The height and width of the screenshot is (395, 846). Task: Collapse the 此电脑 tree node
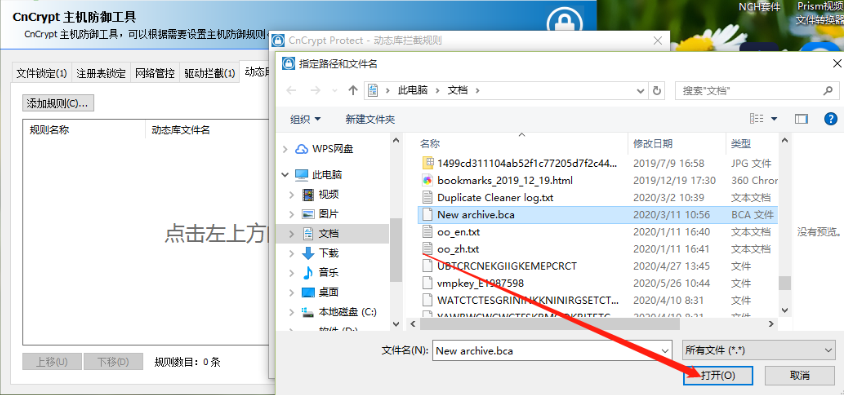(x=285, y=175)
